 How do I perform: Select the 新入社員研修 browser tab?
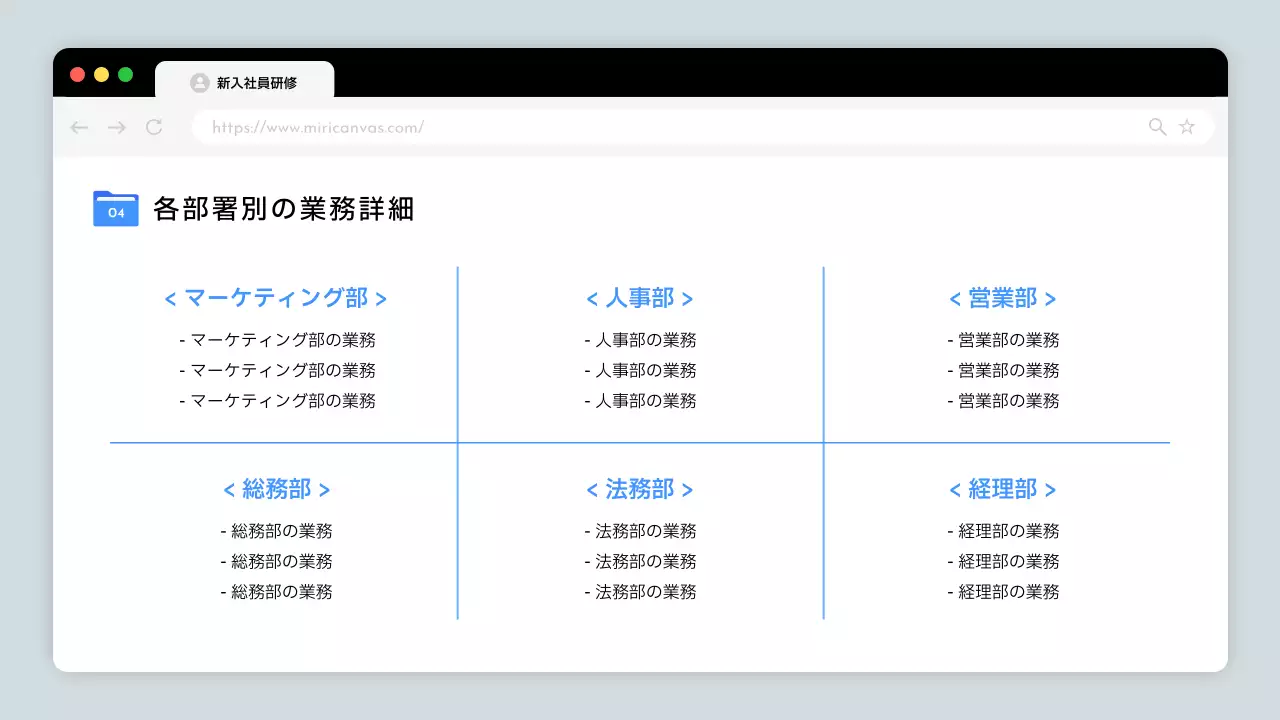[x=253, y=83]
